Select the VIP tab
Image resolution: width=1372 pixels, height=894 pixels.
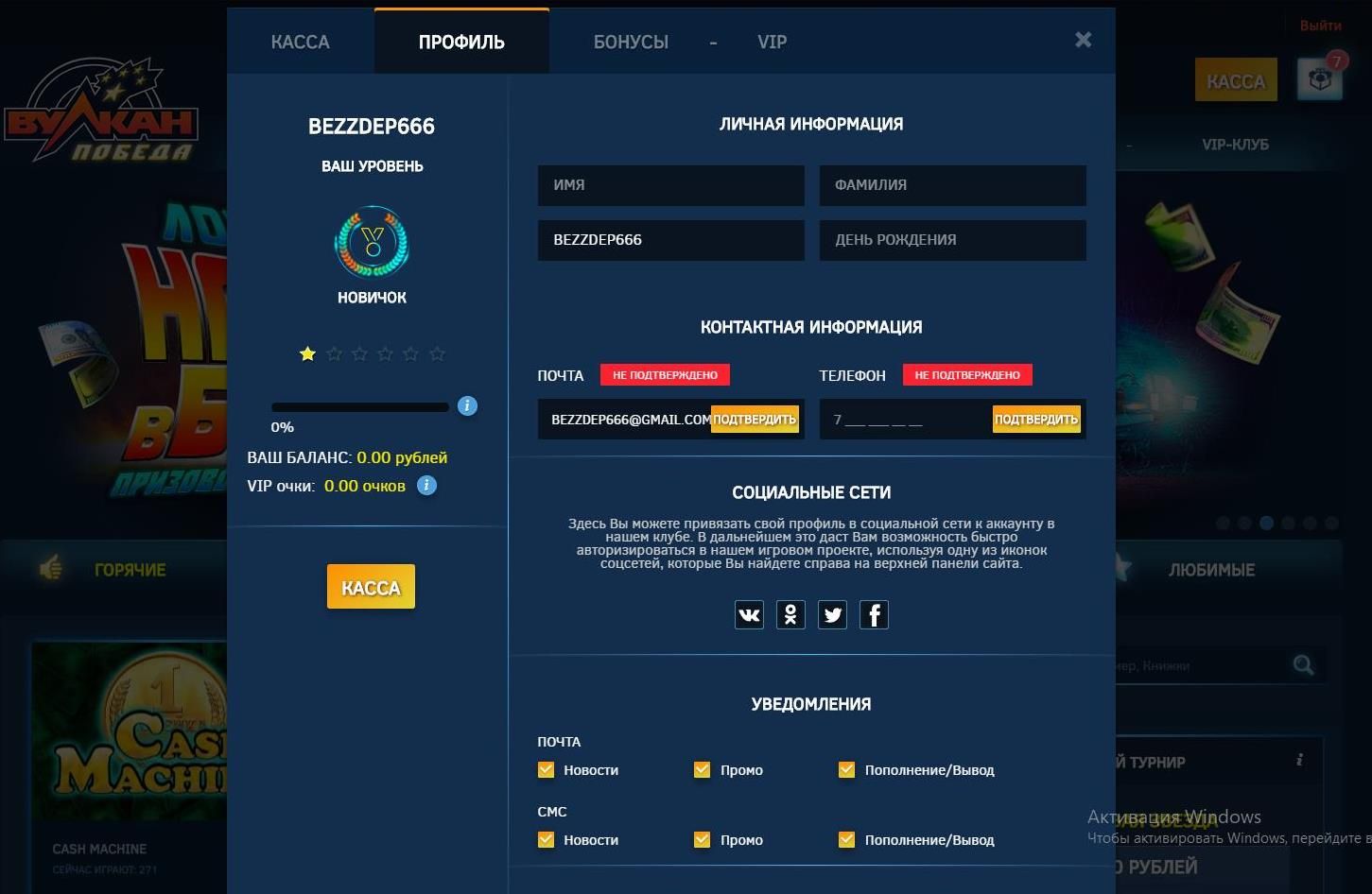pos(772,43)
